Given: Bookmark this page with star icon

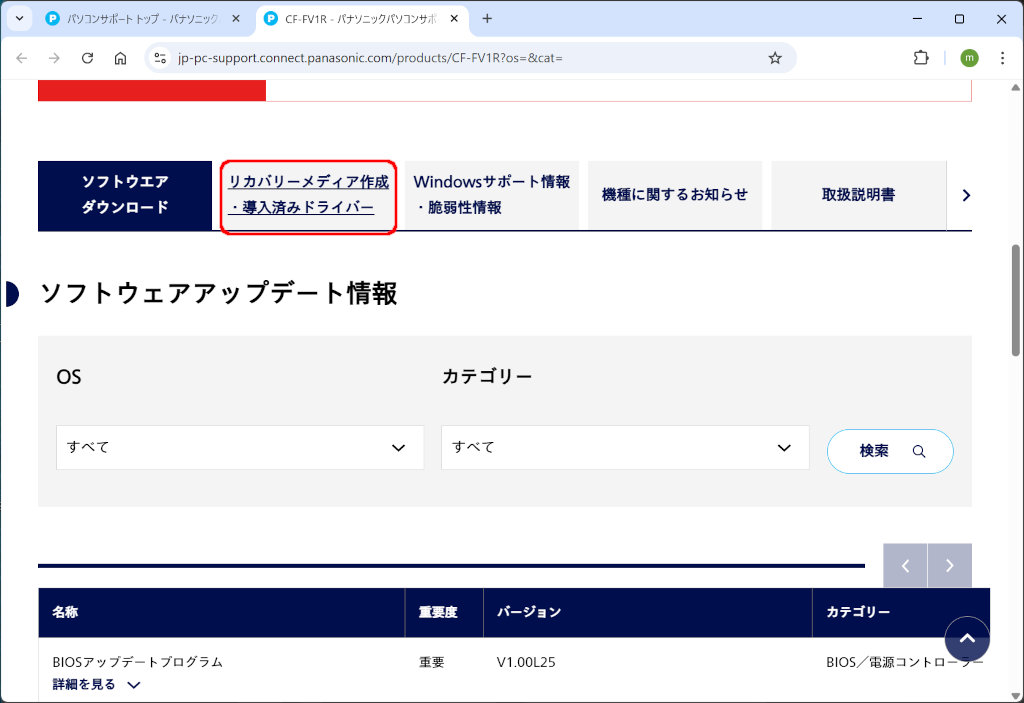Looking at the screenshot, I should pyautogui.click(x=775, y=58).
